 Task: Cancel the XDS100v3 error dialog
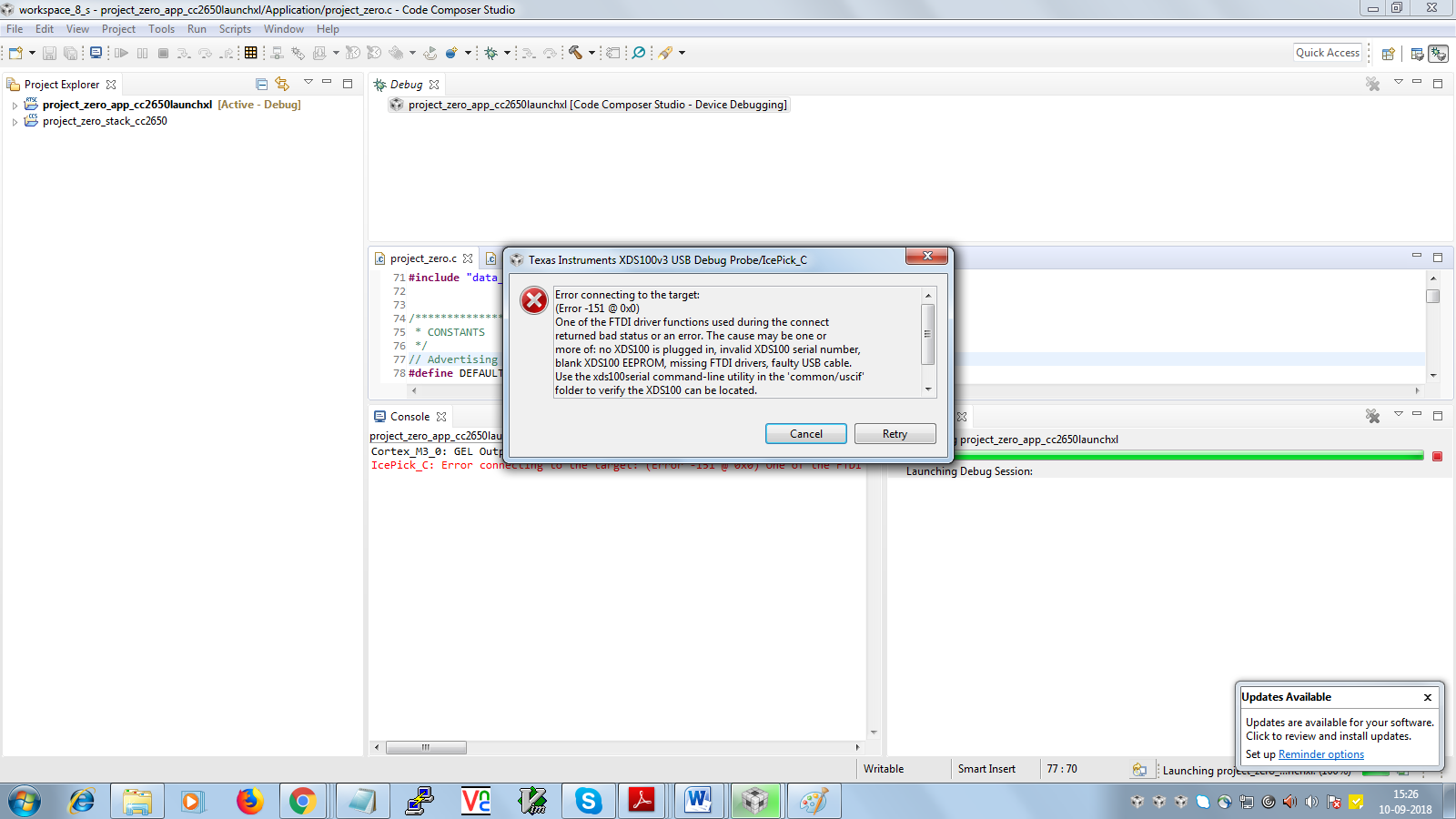tap(805, 434)
